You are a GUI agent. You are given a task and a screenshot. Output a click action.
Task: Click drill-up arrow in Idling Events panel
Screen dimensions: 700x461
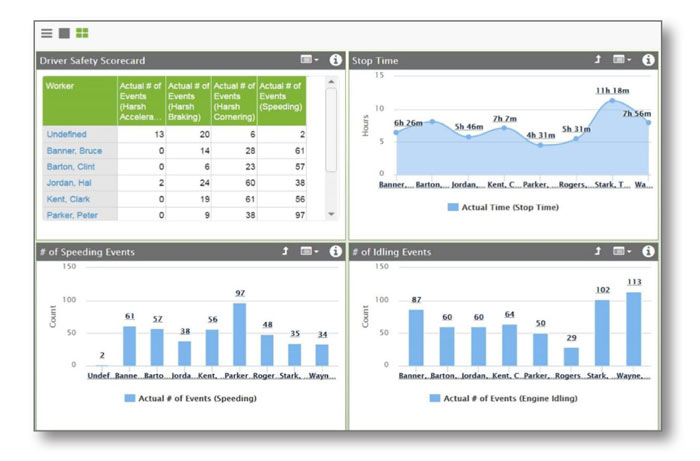598,252
